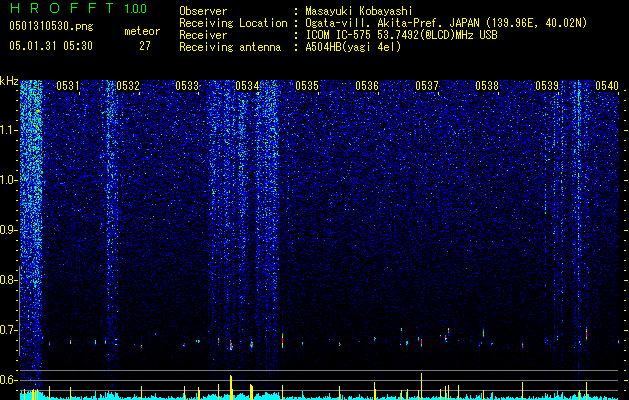Click the 0540 time marker
The width and height of the screenshot is (629, 400).
pyautogui.click(x=607, y=85)
